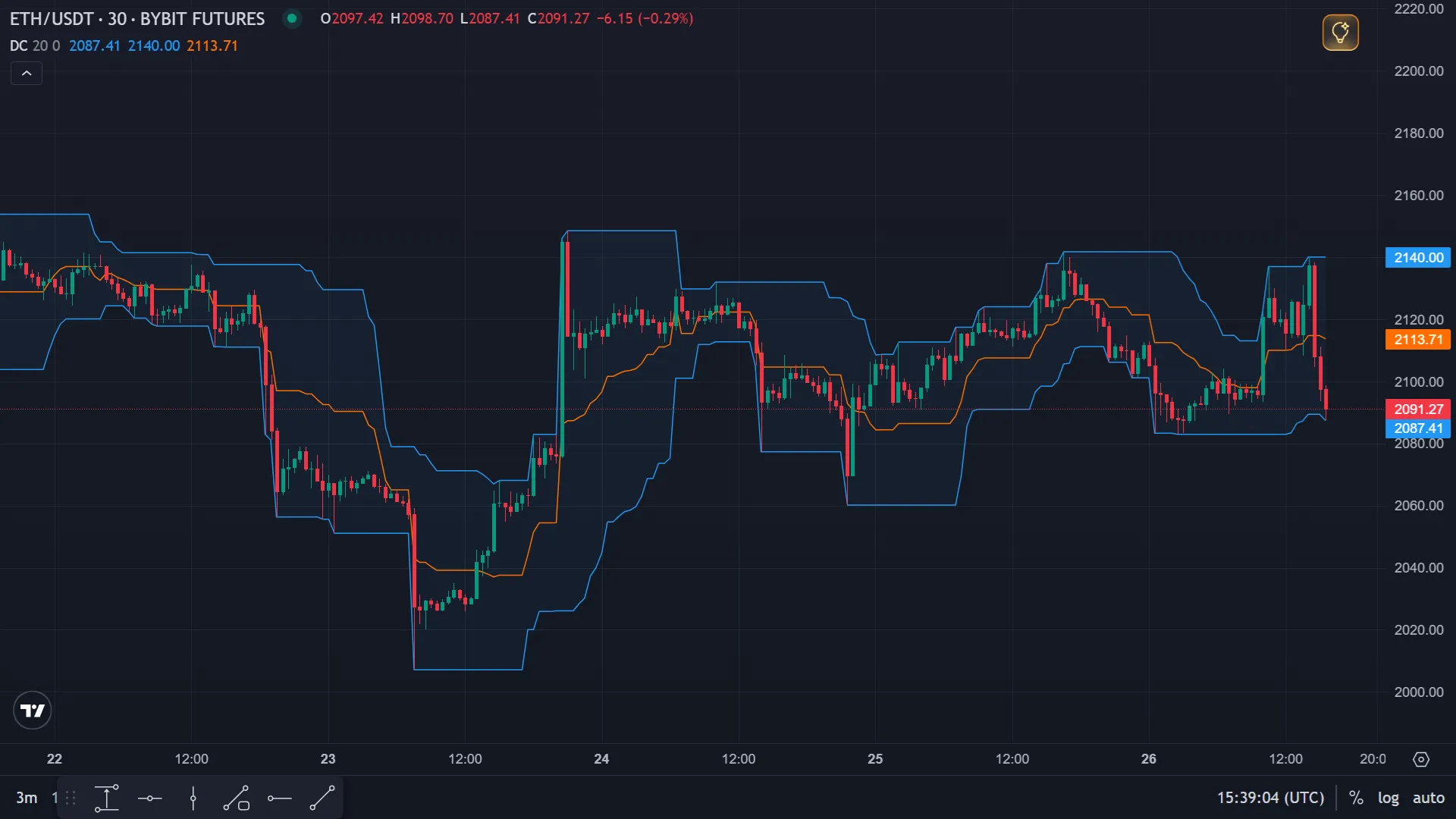
Task: Click date label 24 on time axis
Action: click(601, 759)
